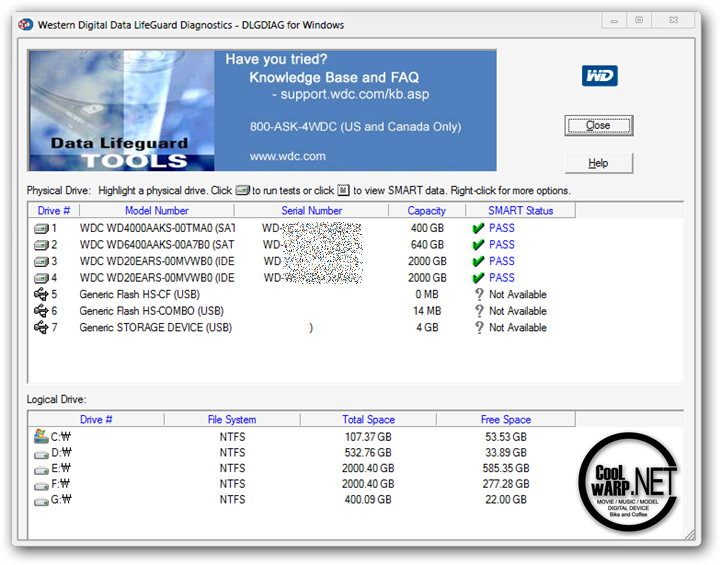Click the Close button
720x565 pixels.
(x=599, y=125)
